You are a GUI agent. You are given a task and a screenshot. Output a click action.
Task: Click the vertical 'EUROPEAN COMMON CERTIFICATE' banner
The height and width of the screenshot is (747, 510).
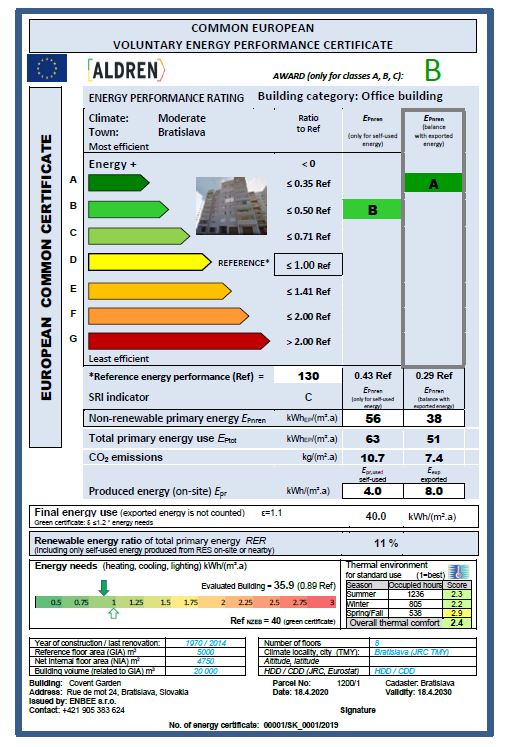[x=46, y=267]
